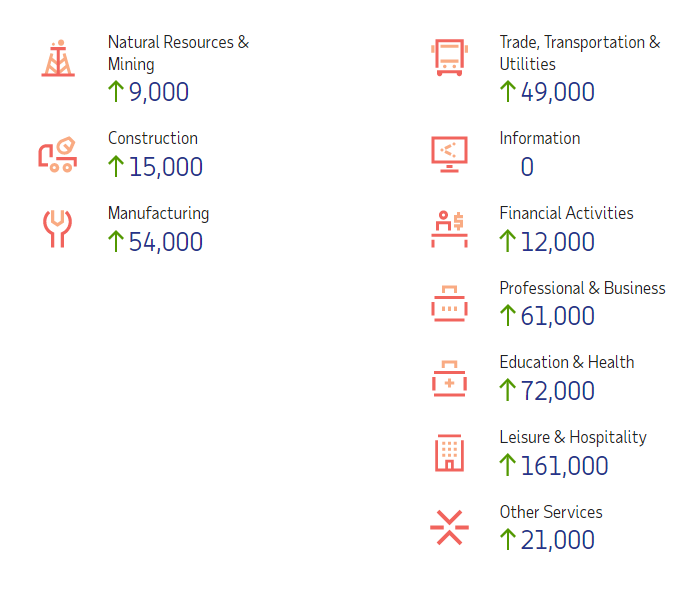Viewport: 698px width, 591px height.
Task: Click the Manufacturing 54,000 value
Action: [166, 242]
